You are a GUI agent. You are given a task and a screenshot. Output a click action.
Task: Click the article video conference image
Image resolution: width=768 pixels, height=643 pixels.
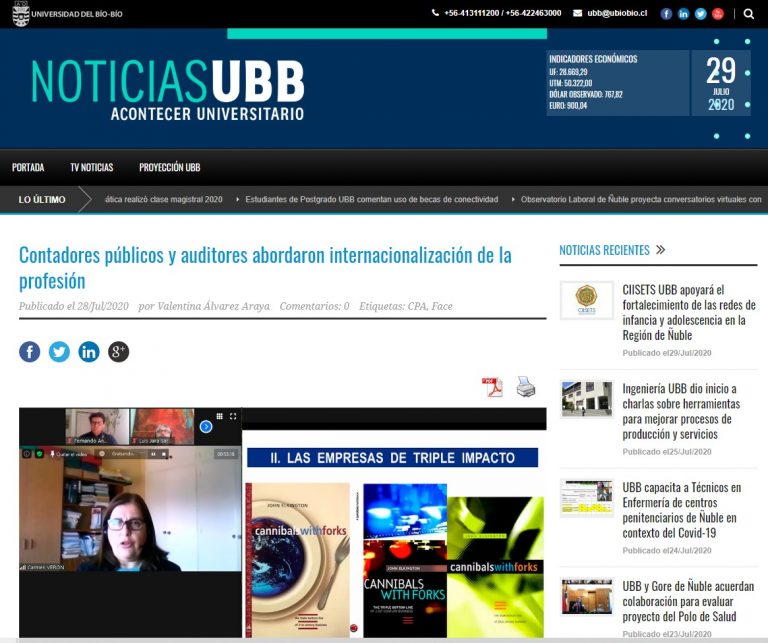(x=283, y=523)
